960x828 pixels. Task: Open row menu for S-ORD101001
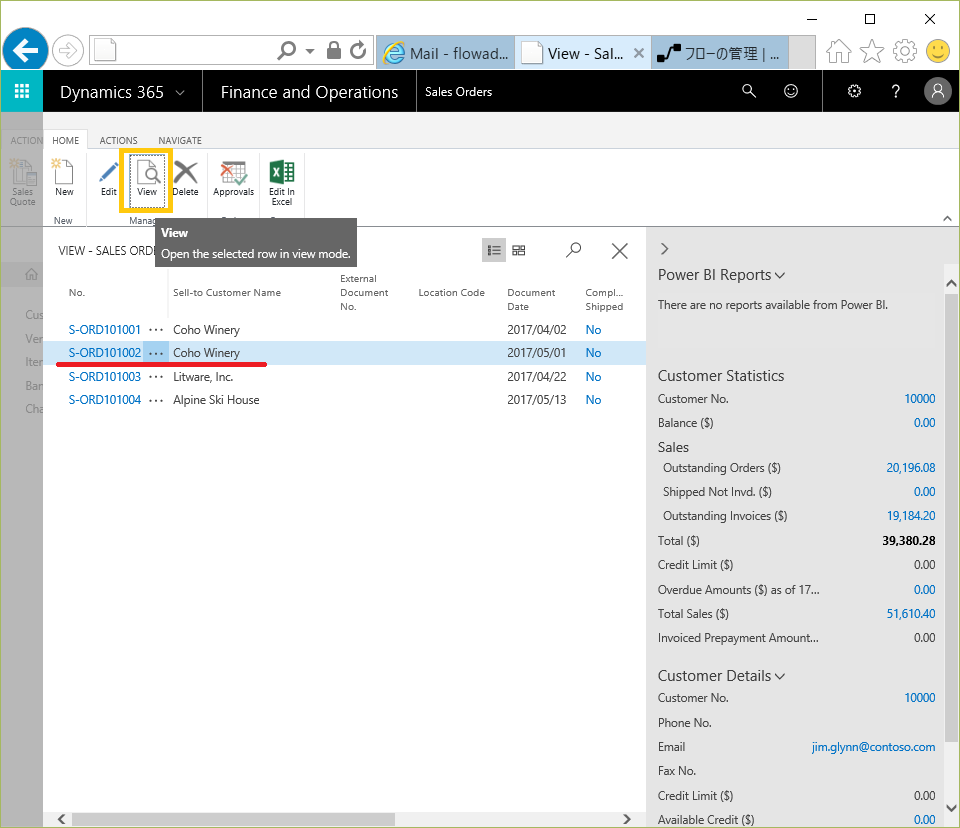[156, 330]
